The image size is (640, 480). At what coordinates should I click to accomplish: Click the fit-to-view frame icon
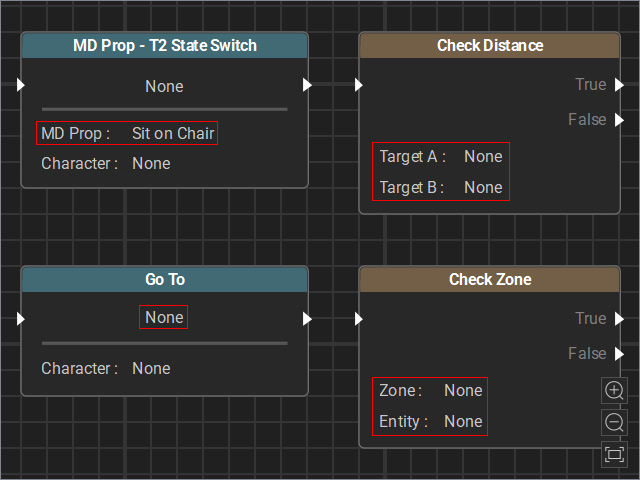614,454
